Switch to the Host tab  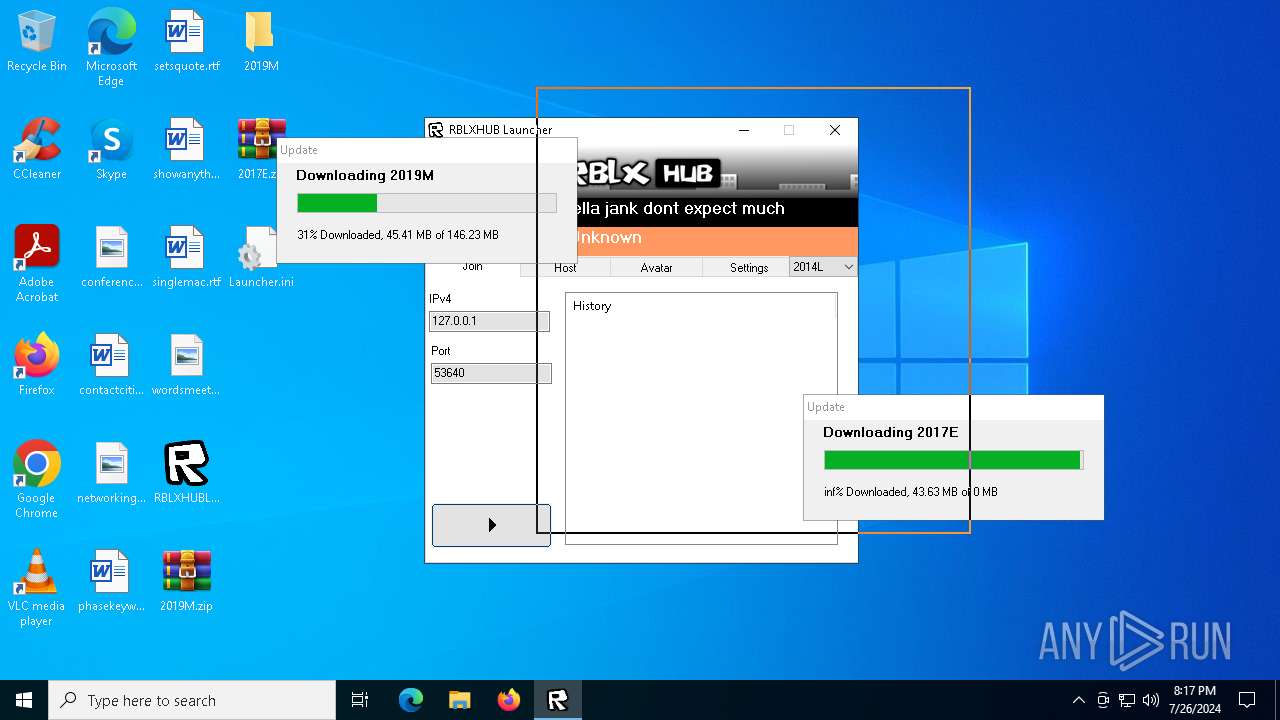[x=565, y=267]
